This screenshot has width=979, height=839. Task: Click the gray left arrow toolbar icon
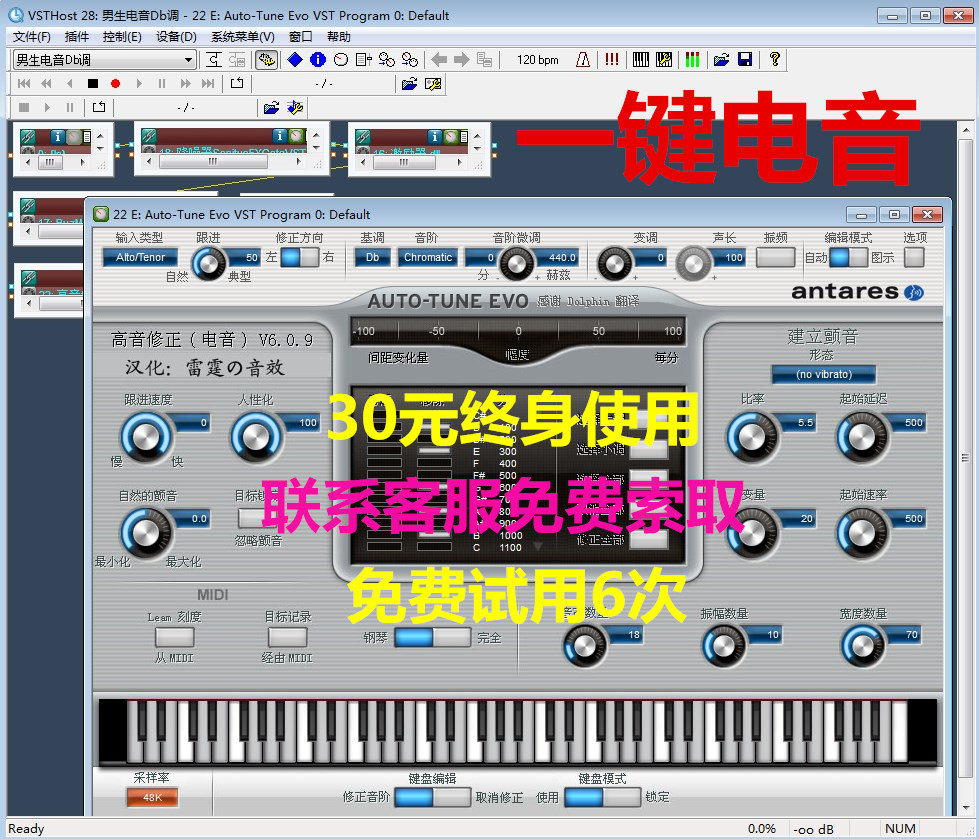439,60
